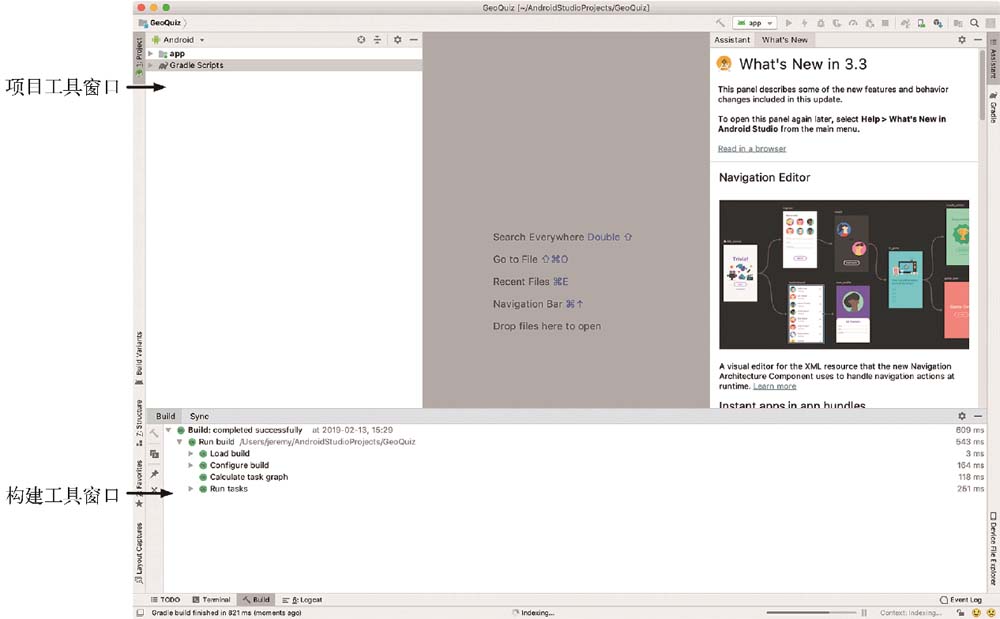
Task: Open the AVD Manager icon
Action: click(922, 23)
